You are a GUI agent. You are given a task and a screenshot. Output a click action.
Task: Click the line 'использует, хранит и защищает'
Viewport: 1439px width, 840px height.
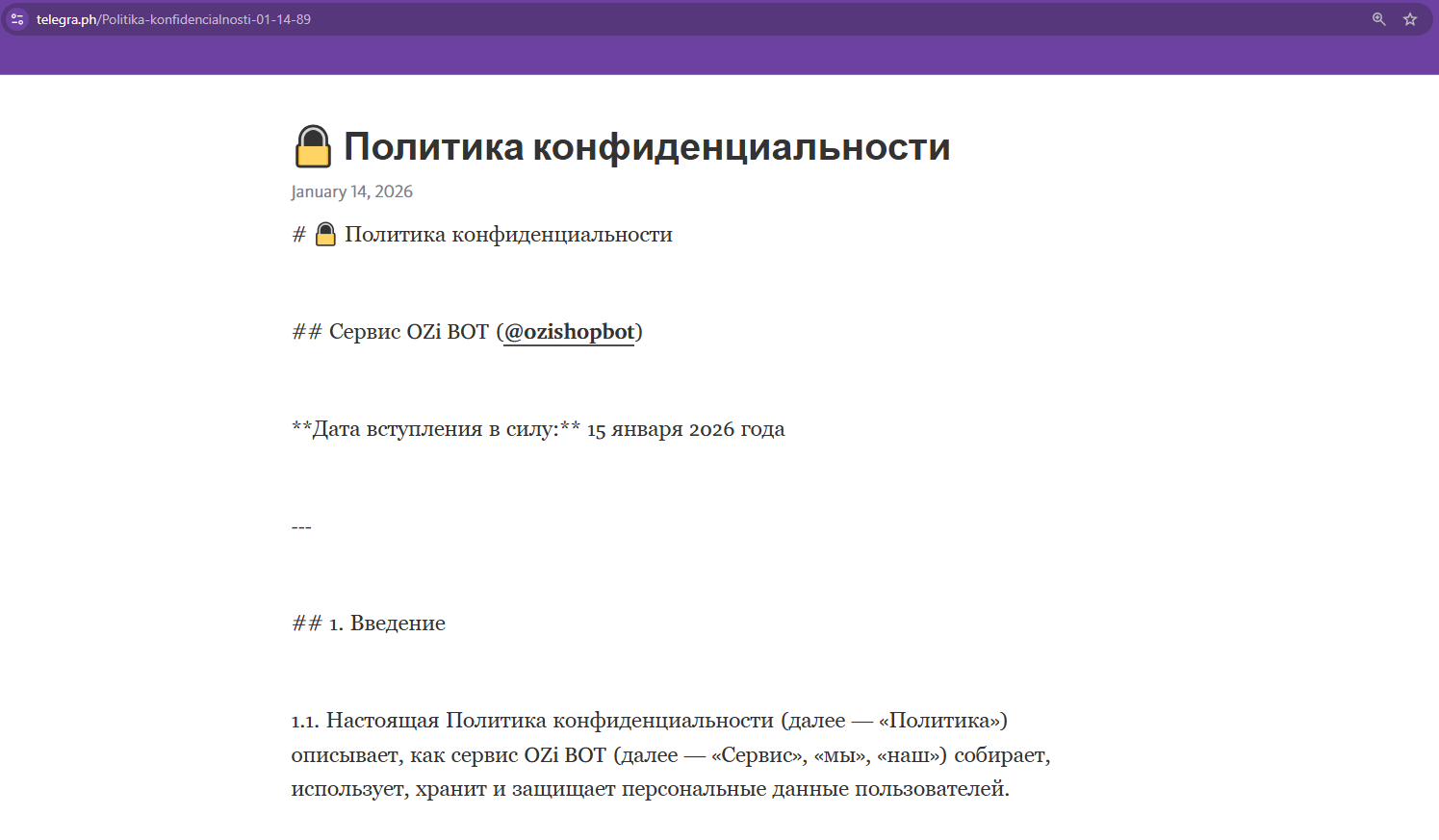pos(651,789)
